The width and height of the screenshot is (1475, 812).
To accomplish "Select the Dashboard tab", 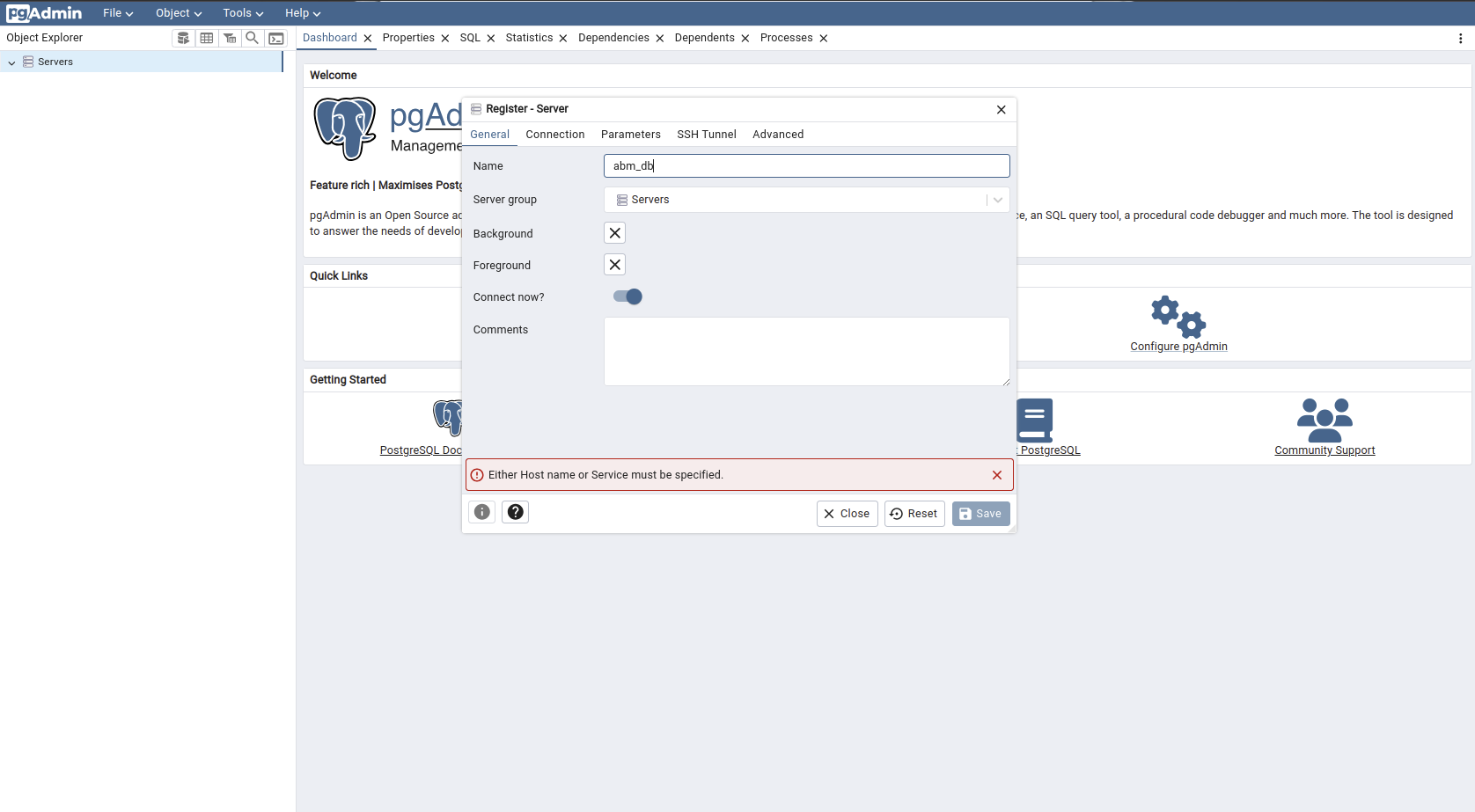I will [330, 38].
